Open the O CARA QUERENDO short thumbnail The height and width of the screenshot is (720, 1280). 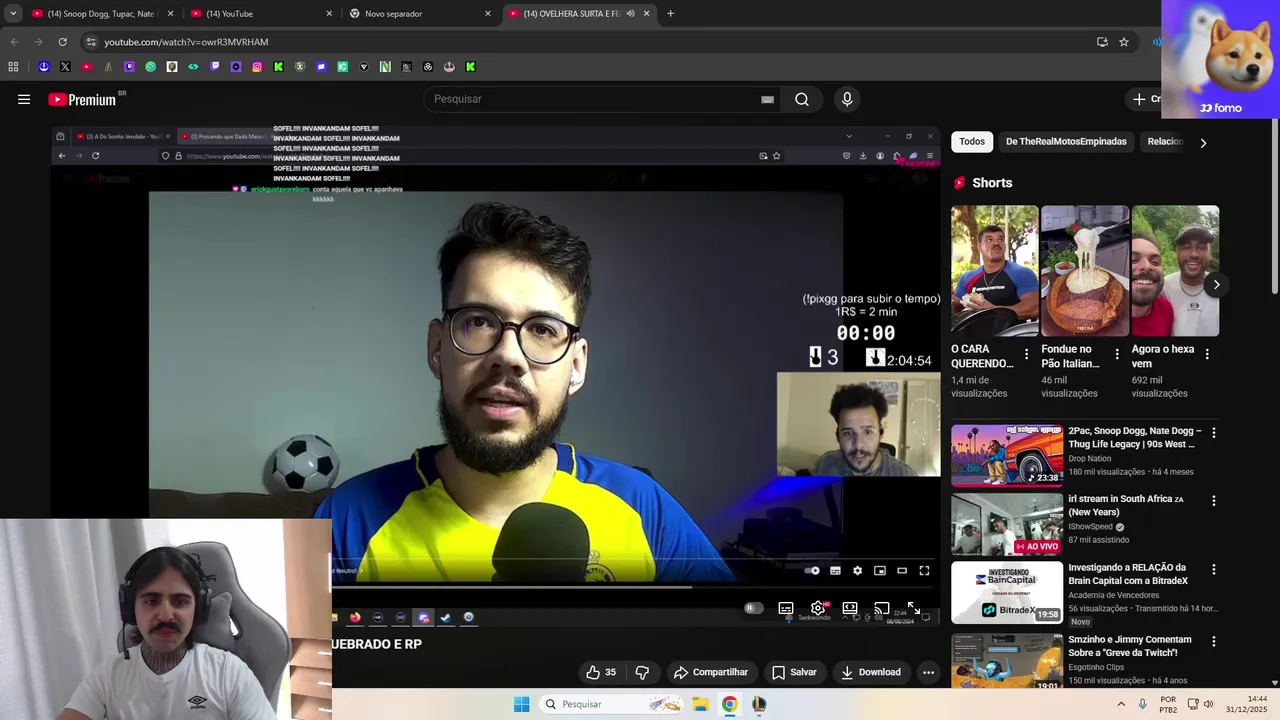point(995,271)
